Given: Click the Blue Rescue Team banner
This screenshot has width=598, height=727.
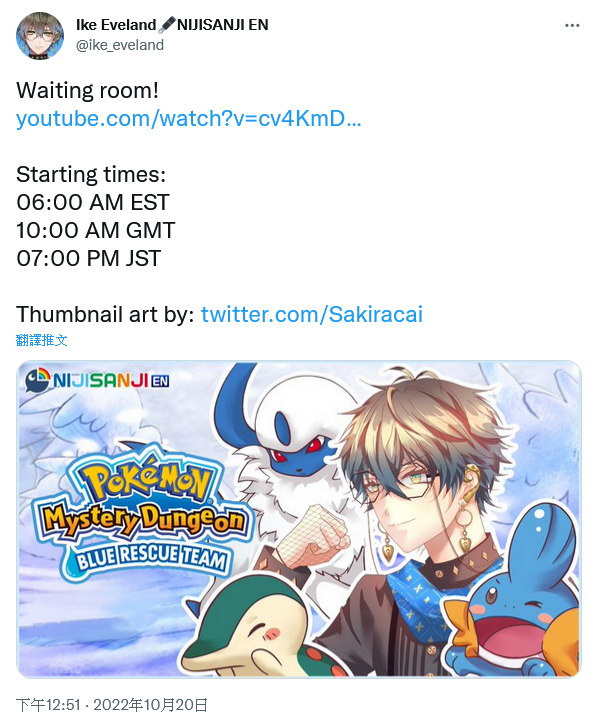Looking at the screenshot, I should [147, 559].
